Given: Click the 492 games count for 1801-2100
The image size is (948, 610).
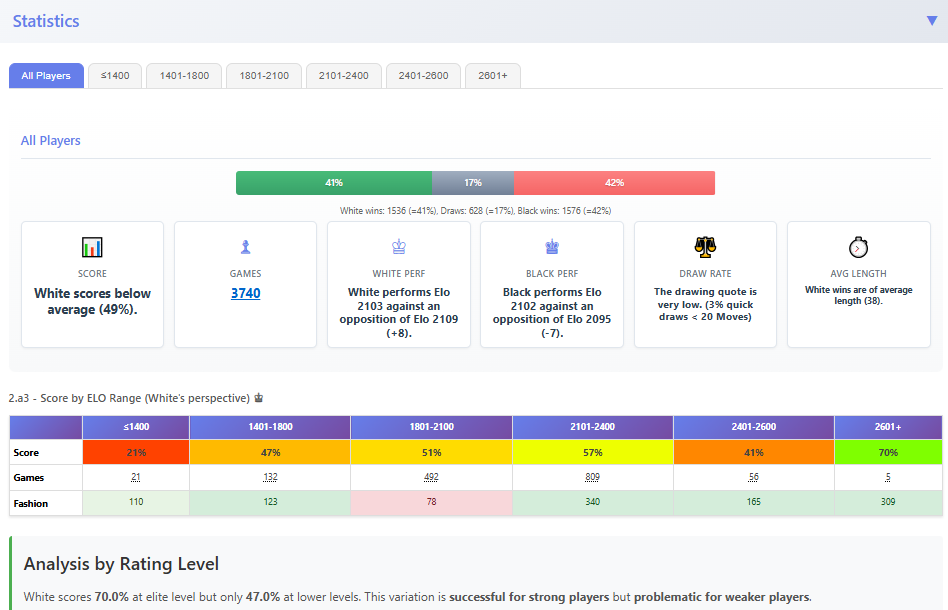Looking at the screenshot, I should tap(431, 478).
